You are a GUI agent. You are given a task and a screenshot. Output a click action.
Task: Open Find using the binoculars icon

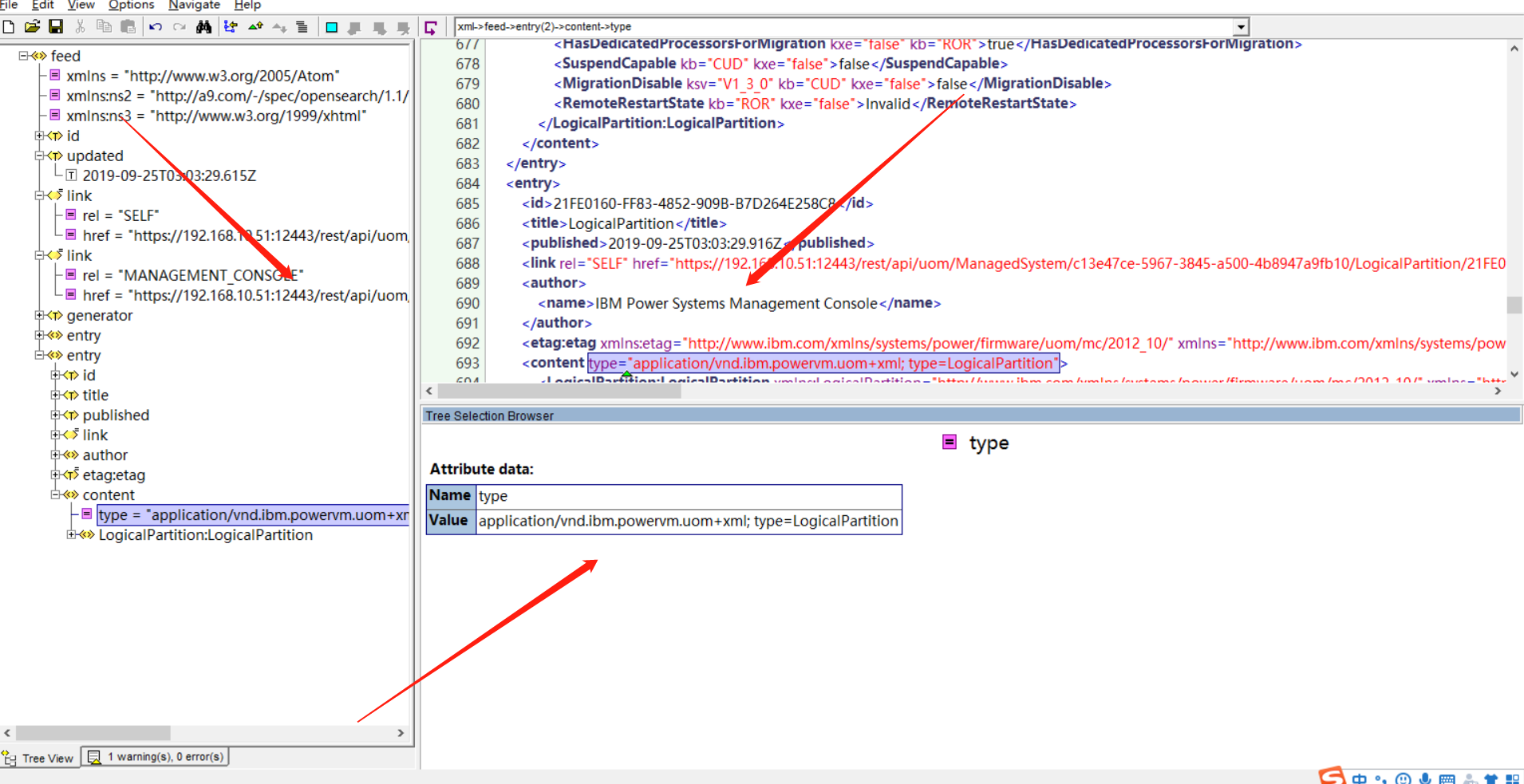pos(204,27)
